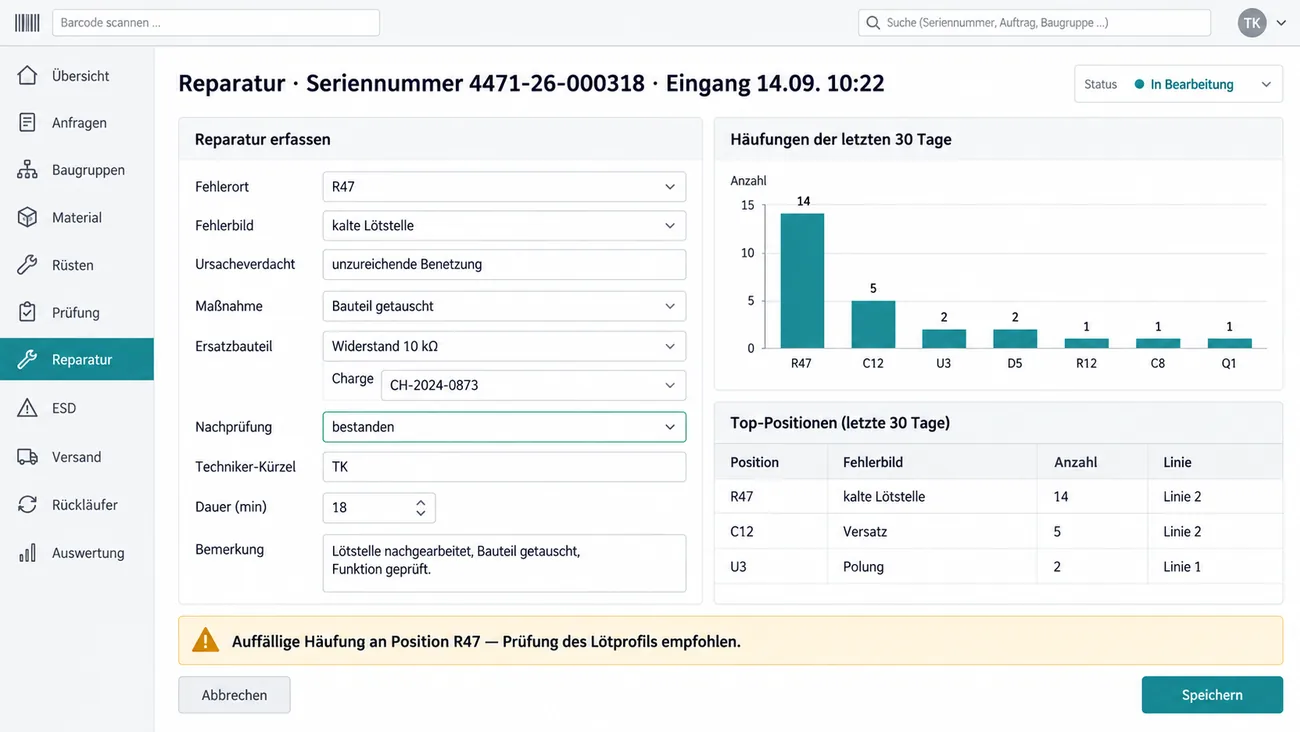
Task: Click Speichern button
Action: (x=1212, y=695)
